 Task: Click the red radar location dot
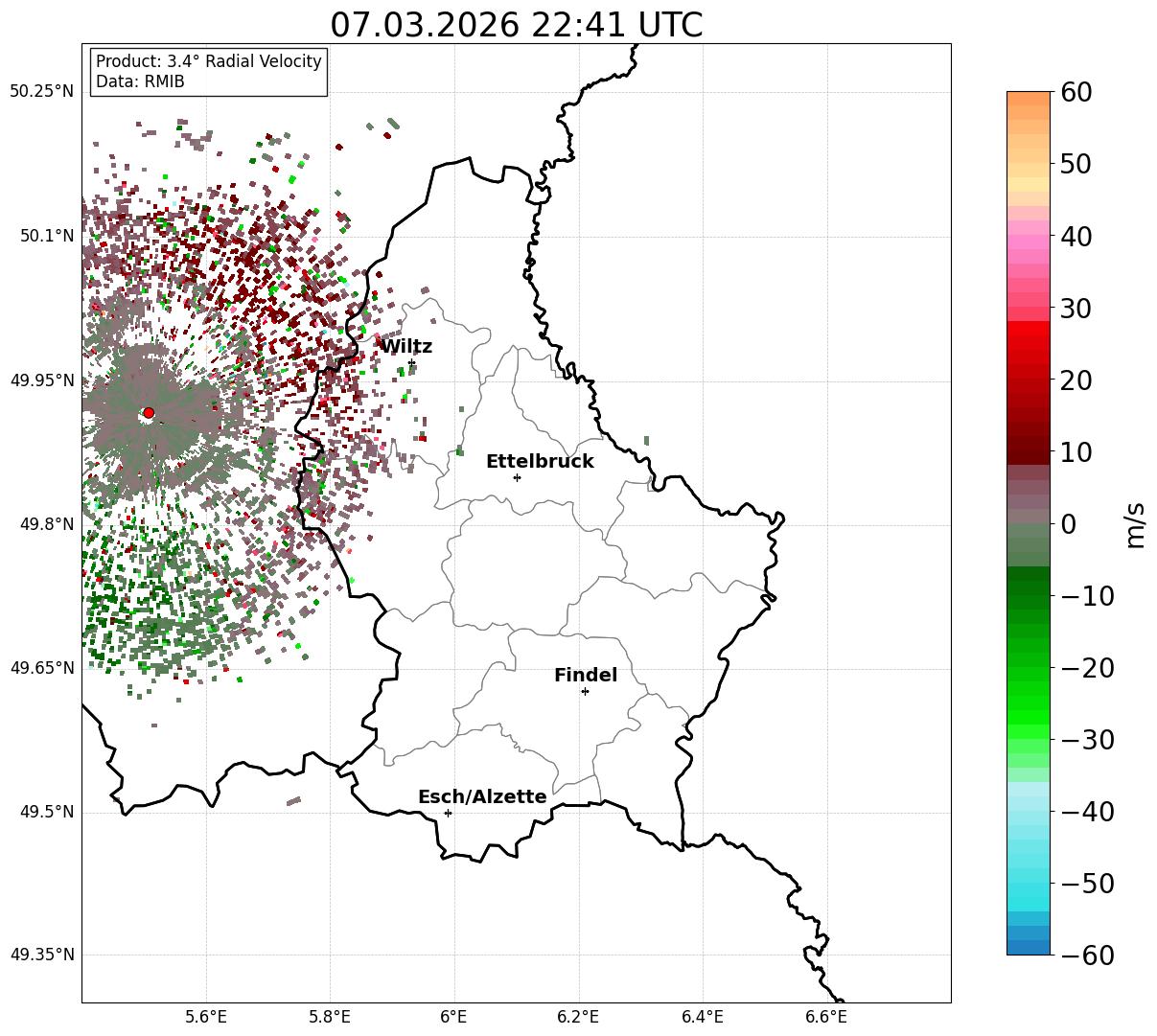[148, 413]
